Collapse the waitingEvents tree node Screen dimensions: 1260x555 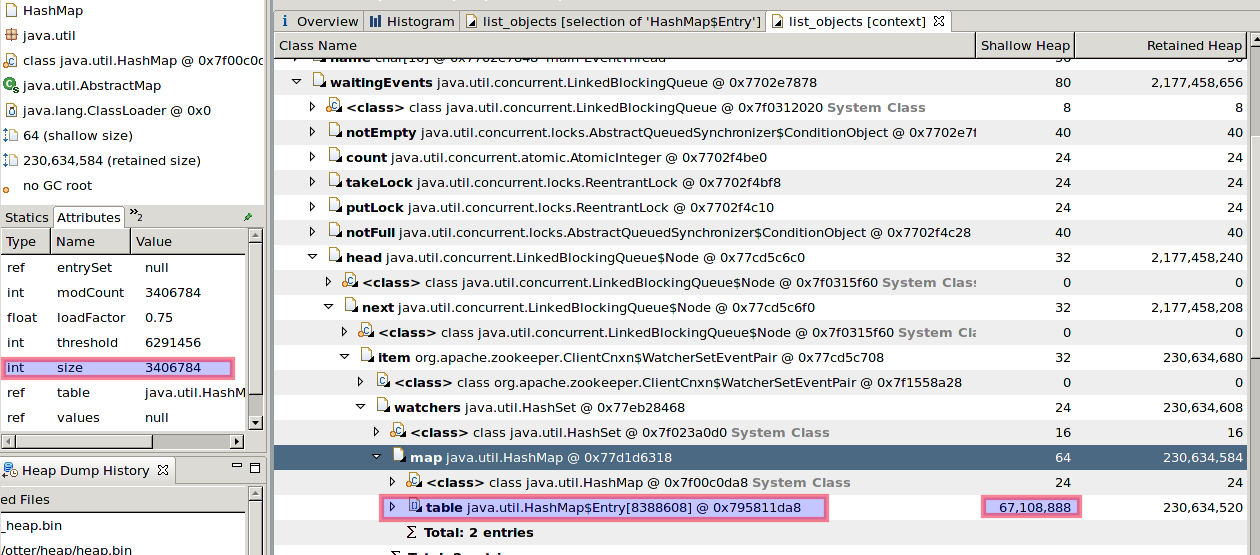point(296,82)
